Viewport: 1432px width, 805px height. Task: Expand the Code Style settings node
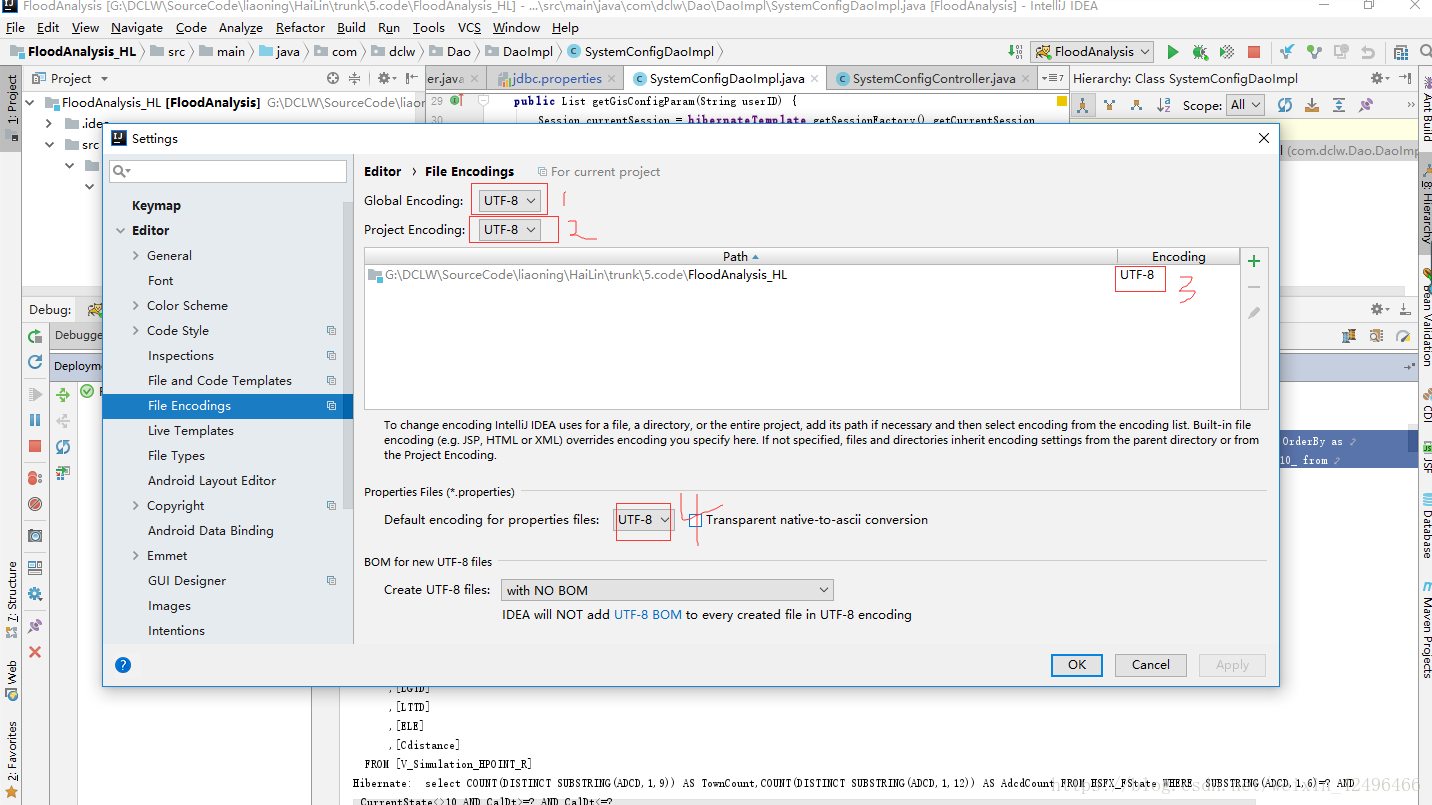(x=136, y=331)
